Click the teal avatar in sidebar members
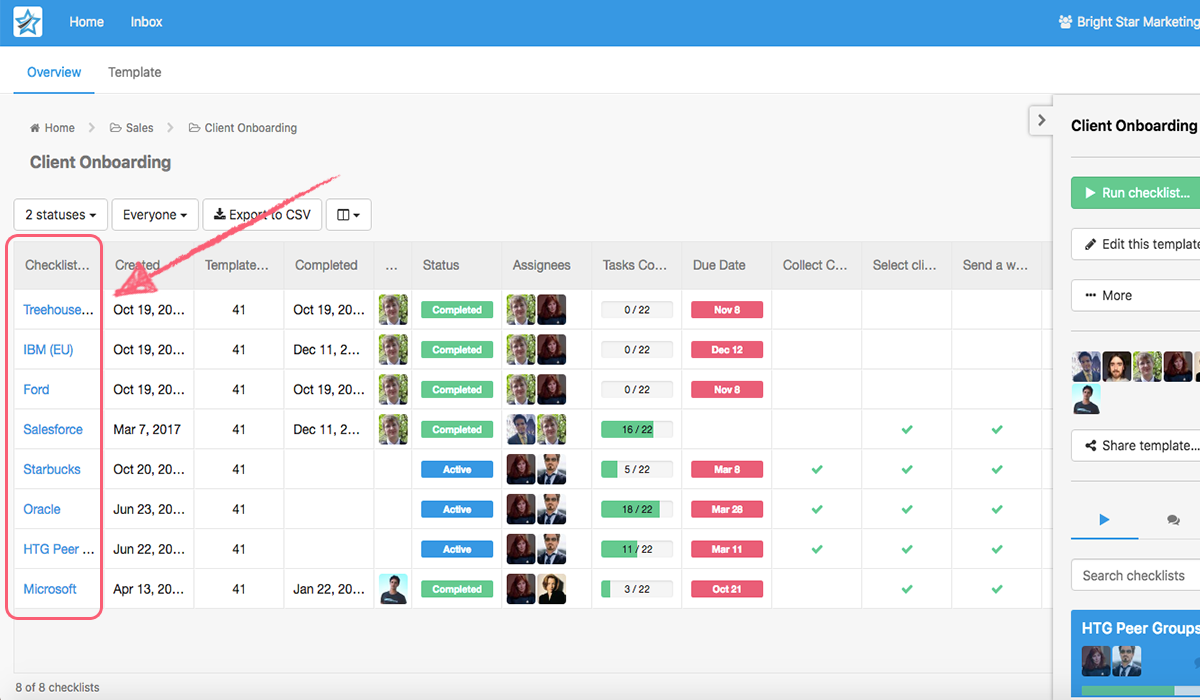This screenshot has width=1200, height=700. (x=1086, y=399)
